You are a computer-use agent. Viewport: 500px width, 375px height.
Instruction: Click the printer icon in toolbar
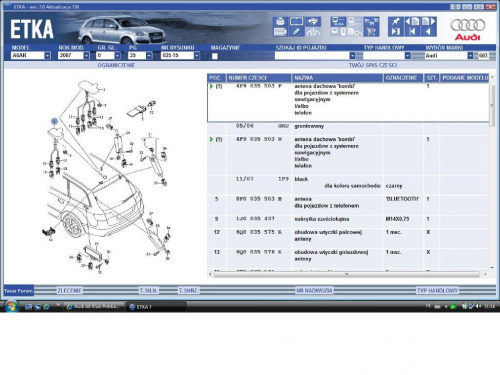[x=280, y=22]
